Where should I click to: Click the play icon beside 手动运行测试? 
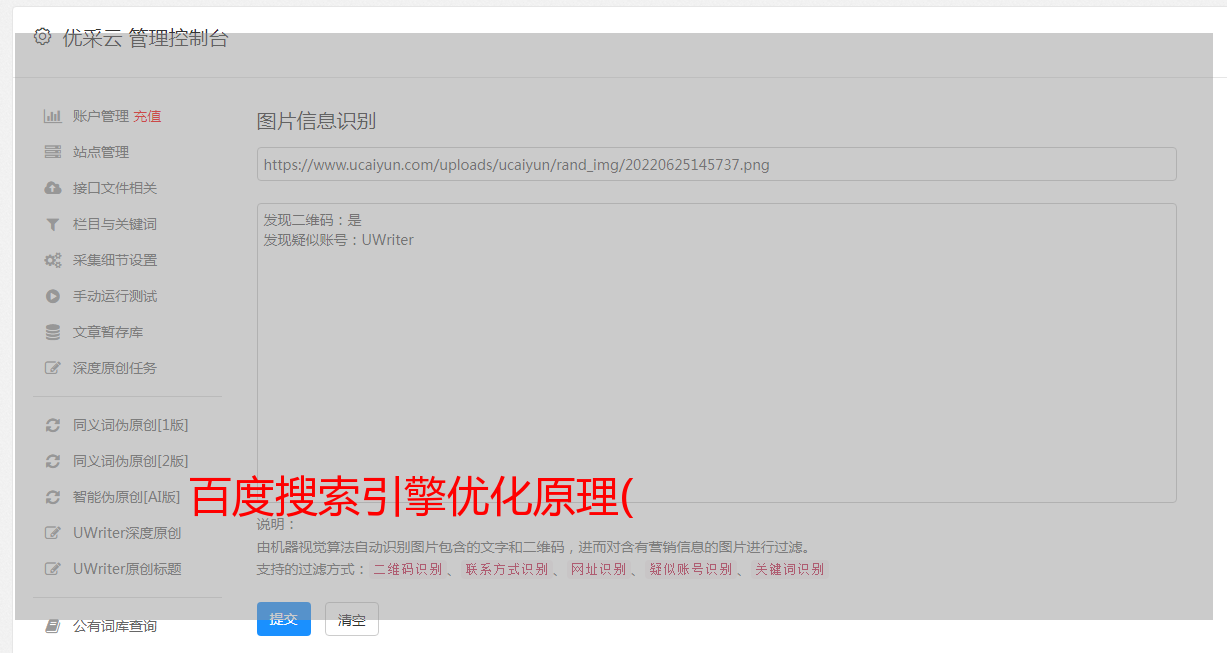click(x=52, y=296)
